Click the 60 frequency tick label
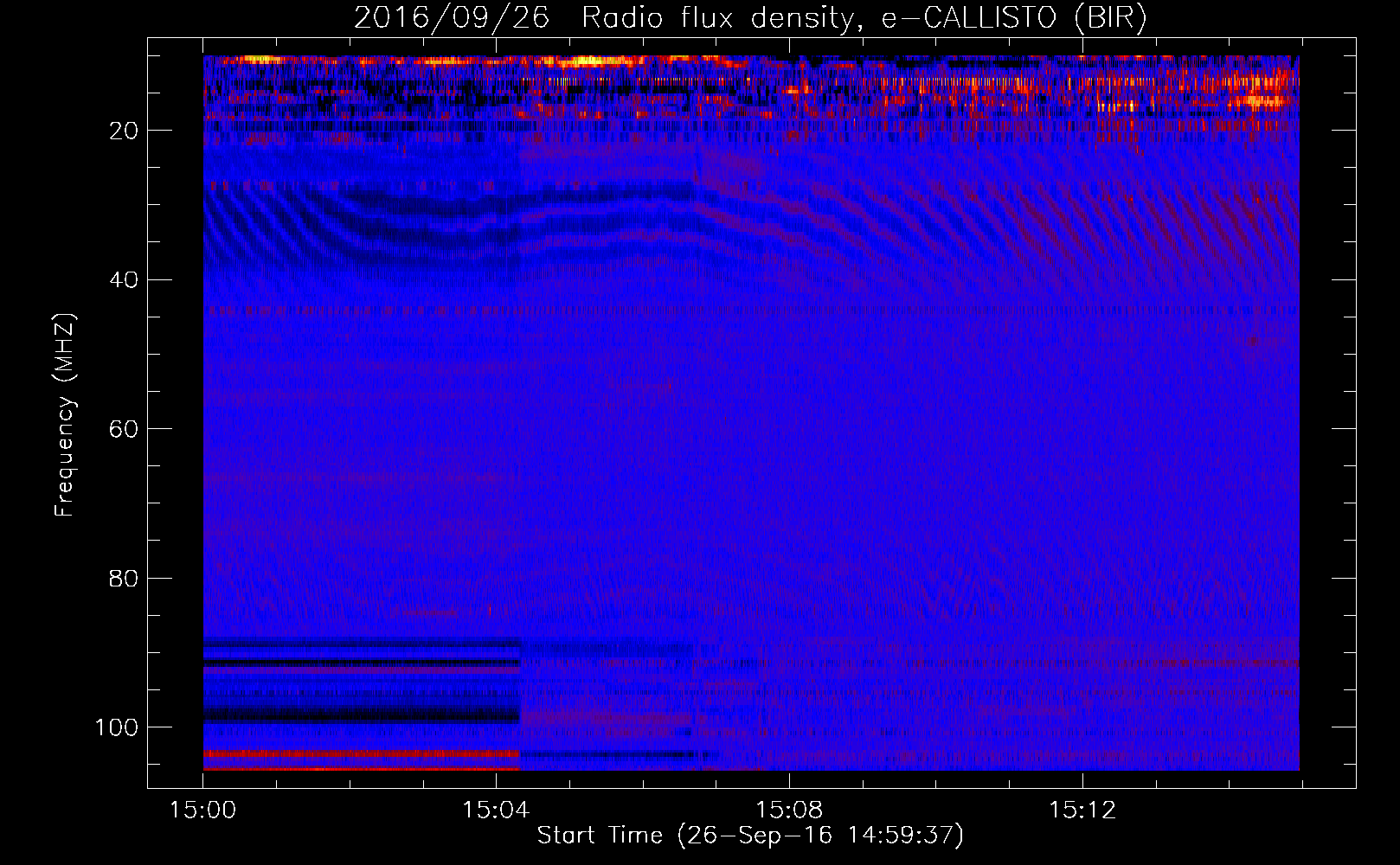1400x865 pixels. click(x=124, y=429)
